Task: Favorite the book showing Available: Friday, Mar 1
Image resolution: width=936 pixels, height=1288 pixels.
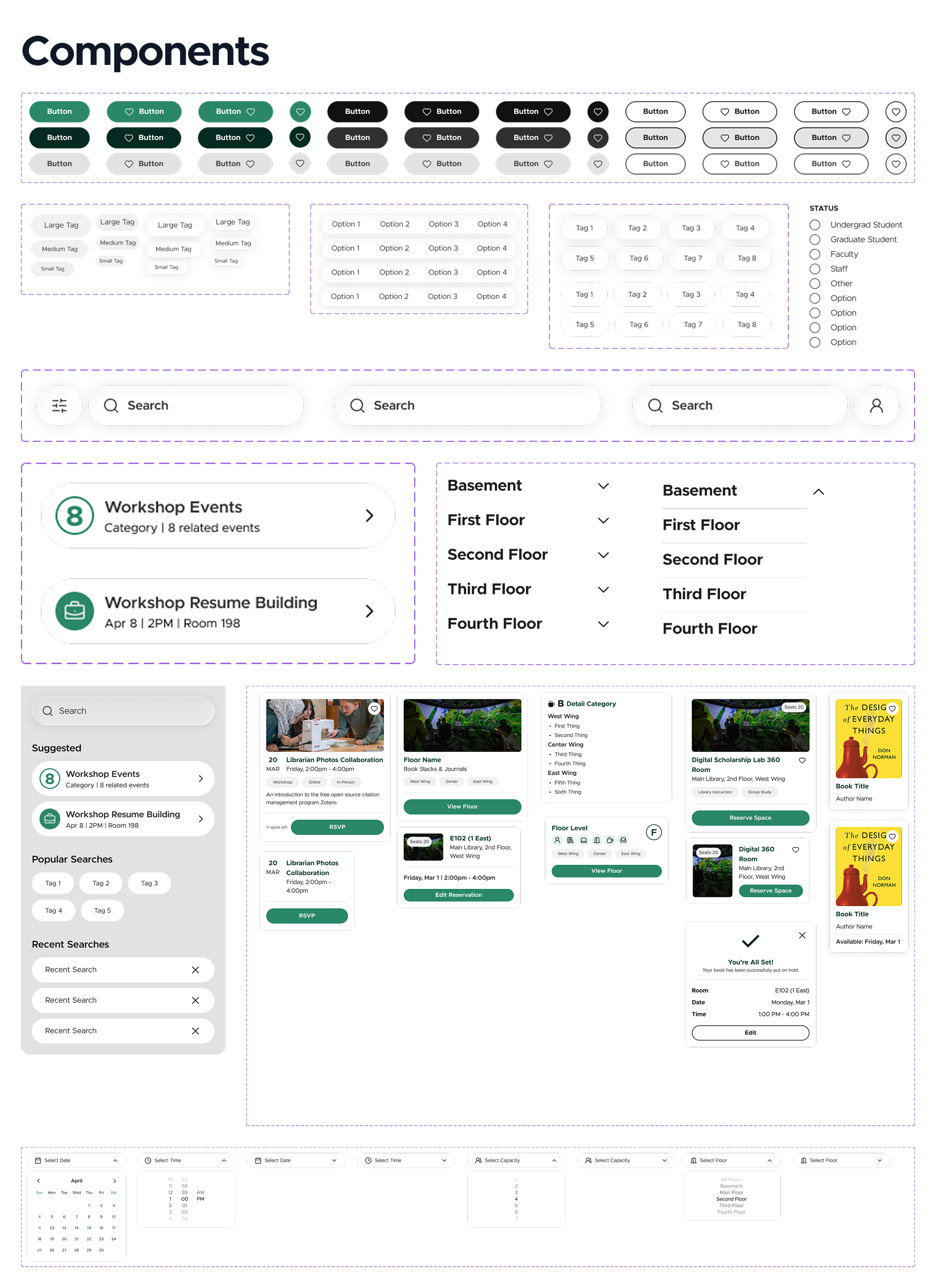Action: pos(892,837)
